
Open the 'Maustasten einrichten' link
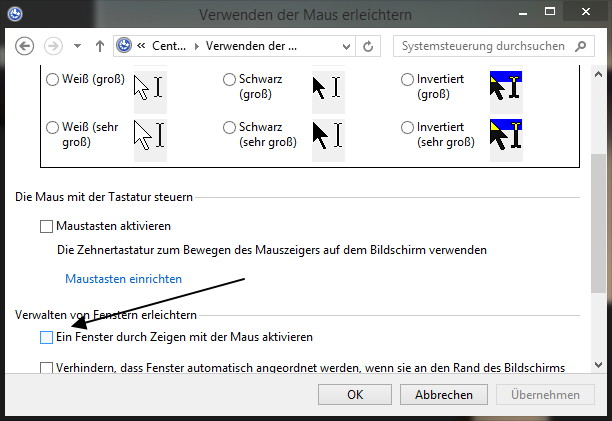tap(123, 279)
